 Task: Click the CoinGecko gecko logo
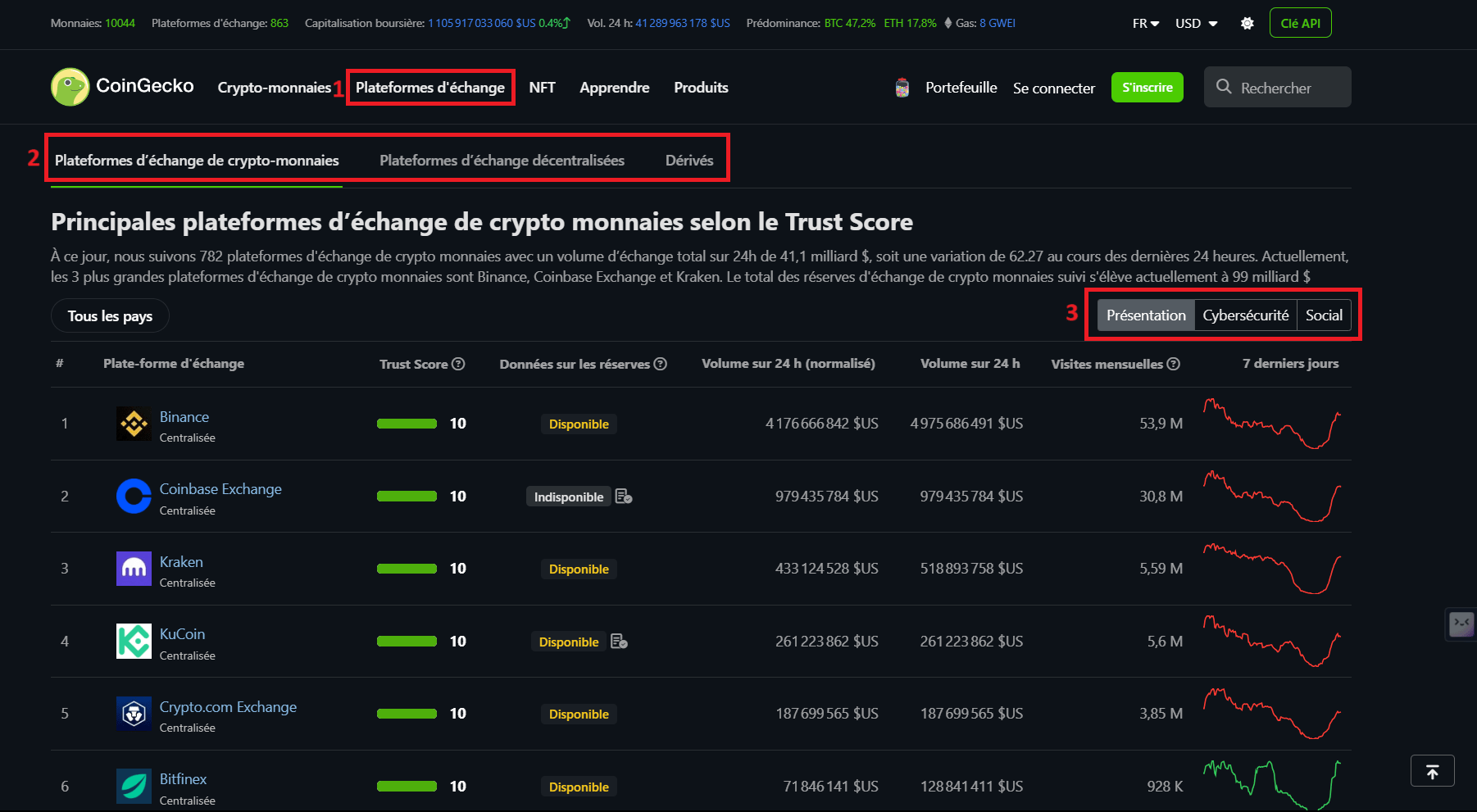click(70, 87)
